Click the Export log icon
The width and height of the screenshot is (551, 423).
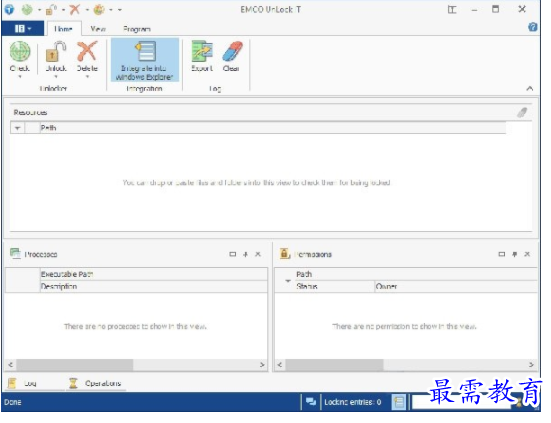point(202,51)
